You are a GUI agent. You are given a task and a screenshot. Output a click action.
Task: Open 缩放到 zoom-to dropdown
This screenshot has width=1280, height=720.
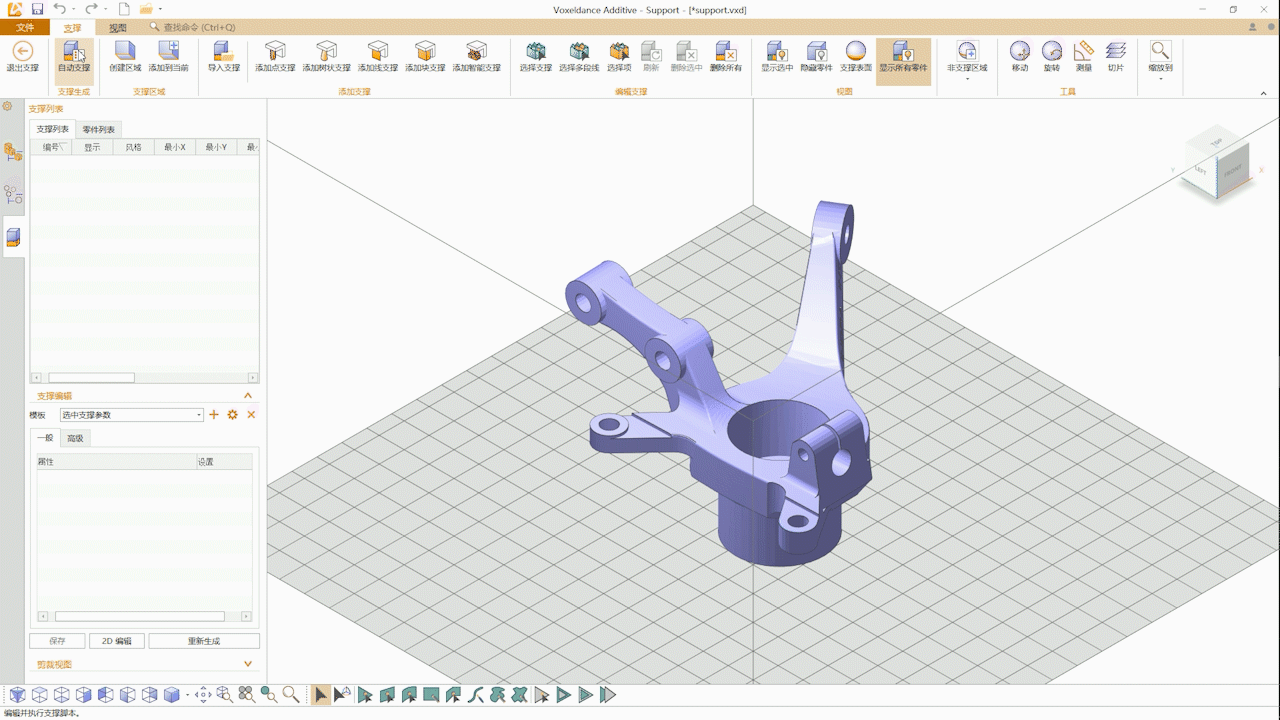[x=1160, y=60]
